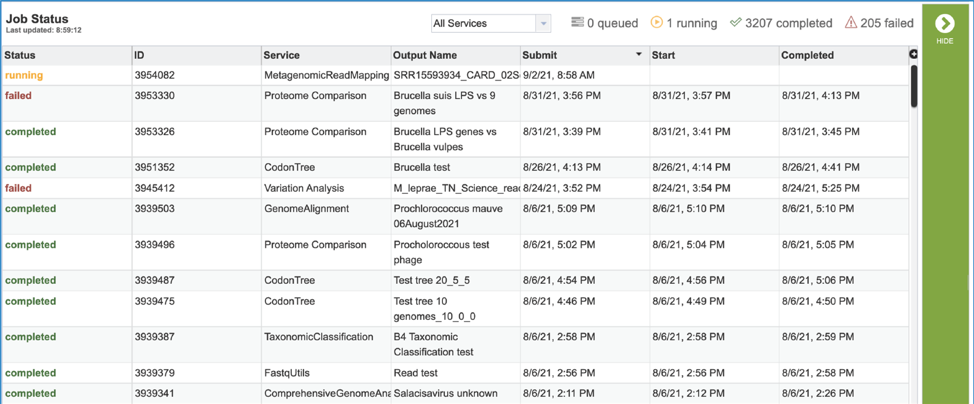Click the vertical scrollbar thumb
This screenshot has height=404, width=974.
pyautogui.click(x=914, y=86)
